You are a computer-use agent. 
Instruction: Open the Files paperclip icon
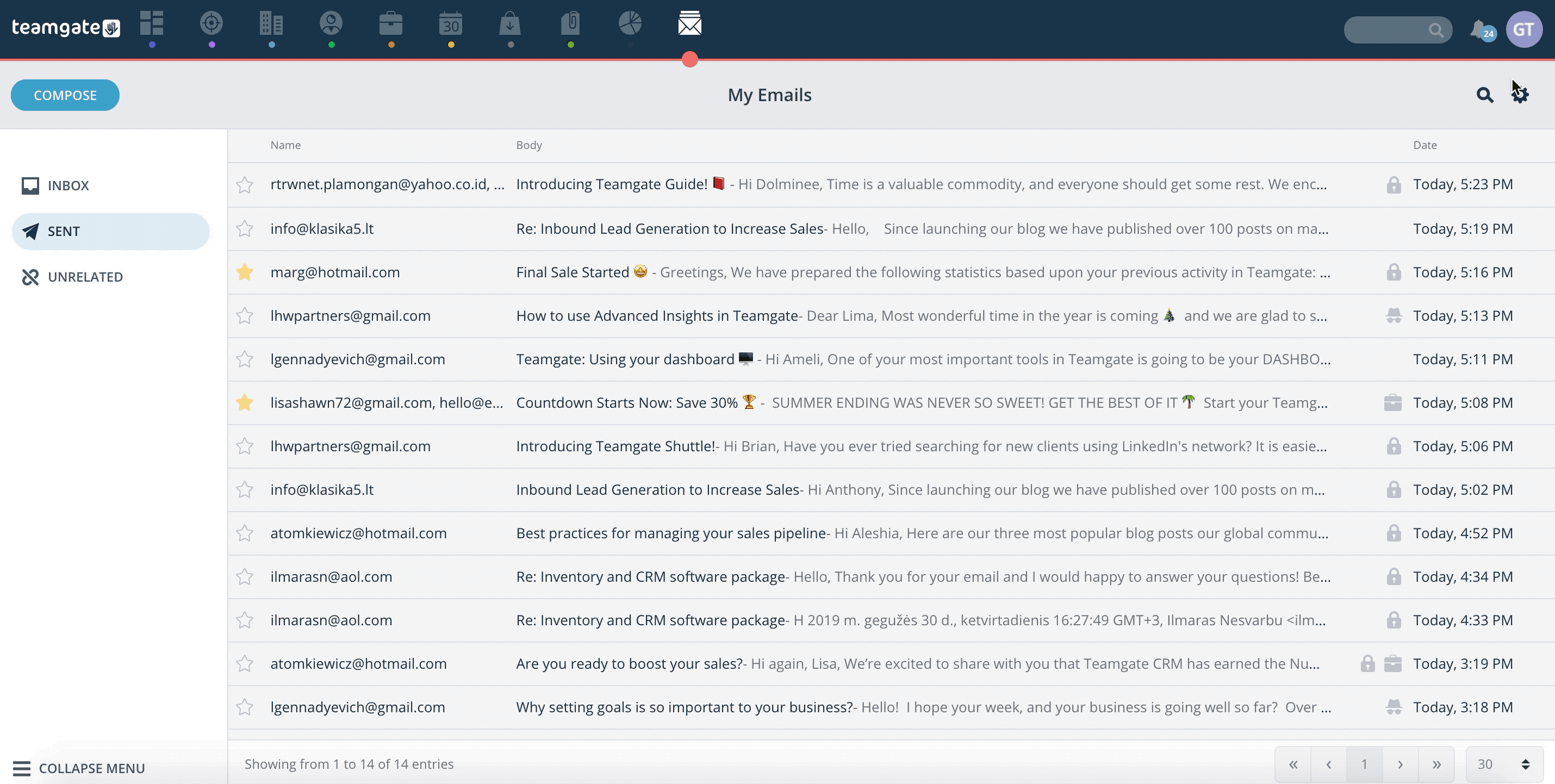click(x=570, y=23)
